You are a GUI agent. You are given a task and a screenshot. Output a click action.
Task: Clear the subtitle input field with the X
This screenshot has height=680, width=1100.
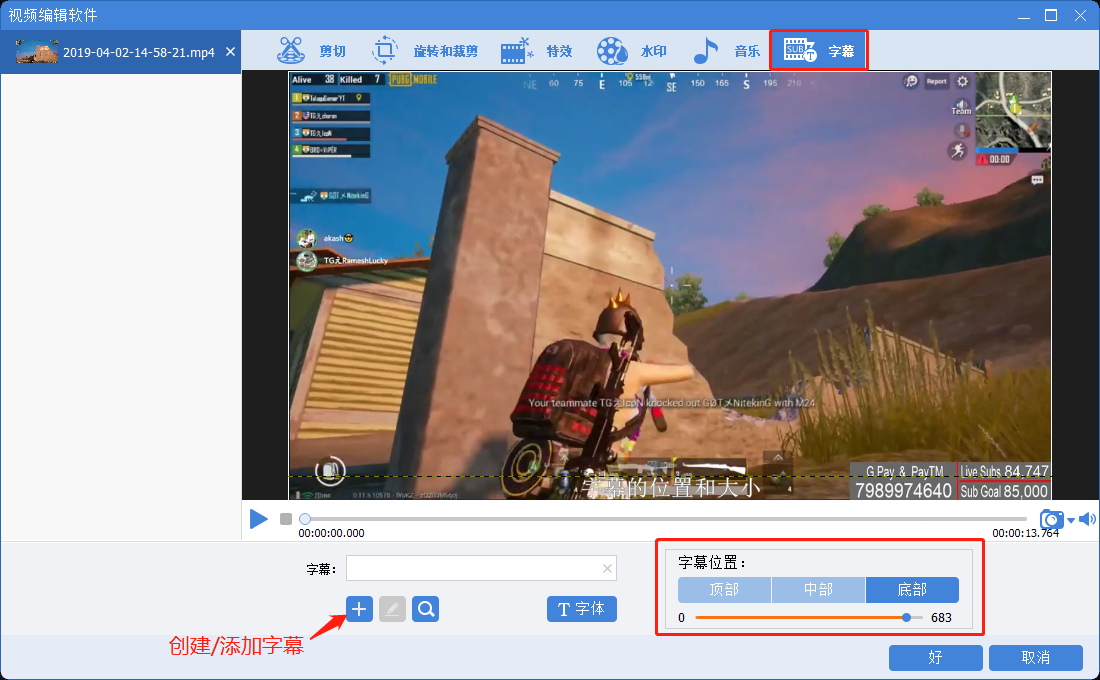click(608, 568)
